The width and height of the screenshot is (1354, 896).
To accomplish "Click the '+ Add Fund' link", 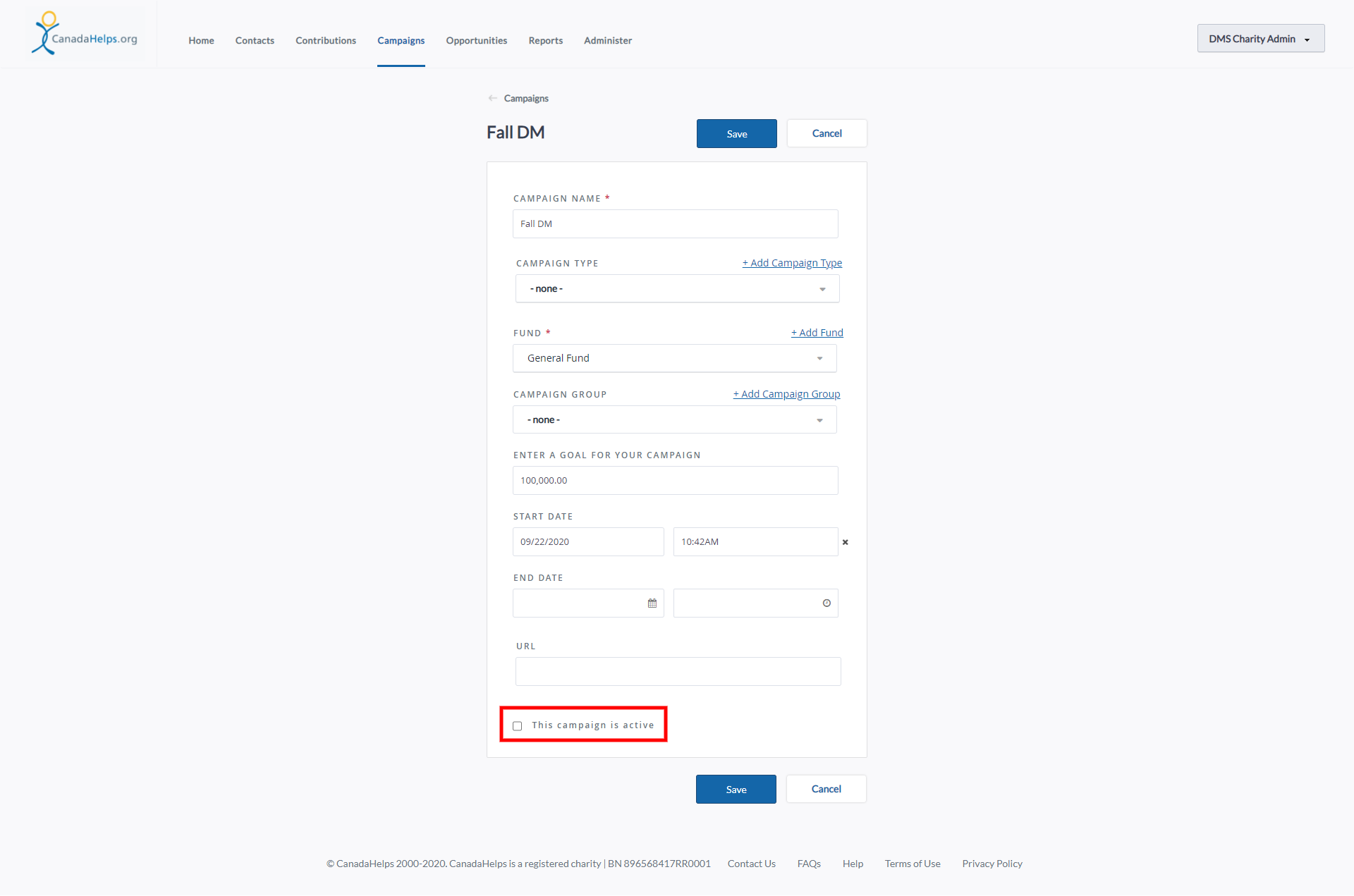I will [x=817, y=333].
